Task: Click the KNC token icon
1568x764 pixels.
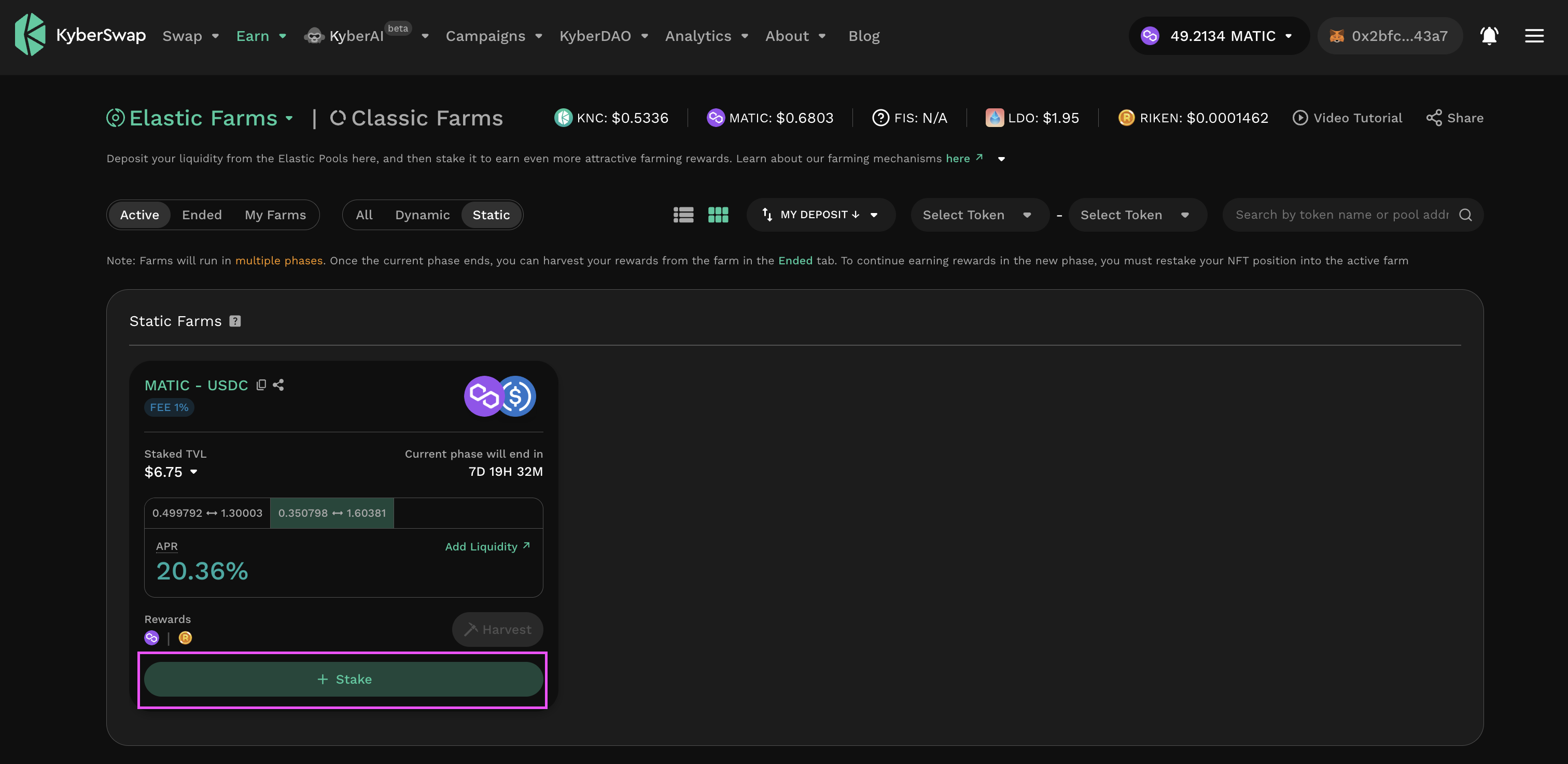Action: coord(563,117)
